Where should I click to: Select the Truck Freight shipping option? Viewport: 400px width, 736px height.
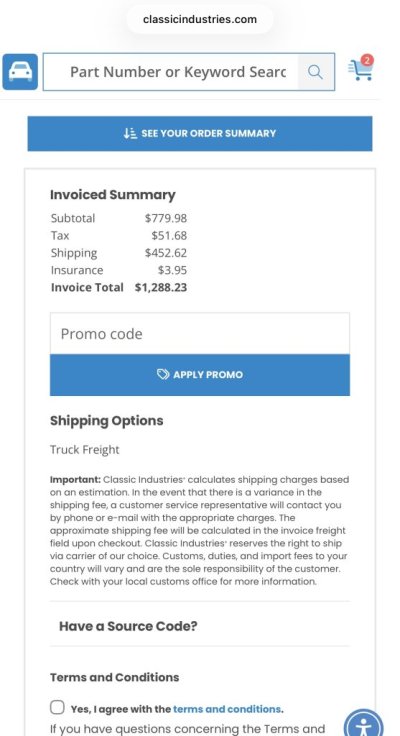click(x=85, y=450)
